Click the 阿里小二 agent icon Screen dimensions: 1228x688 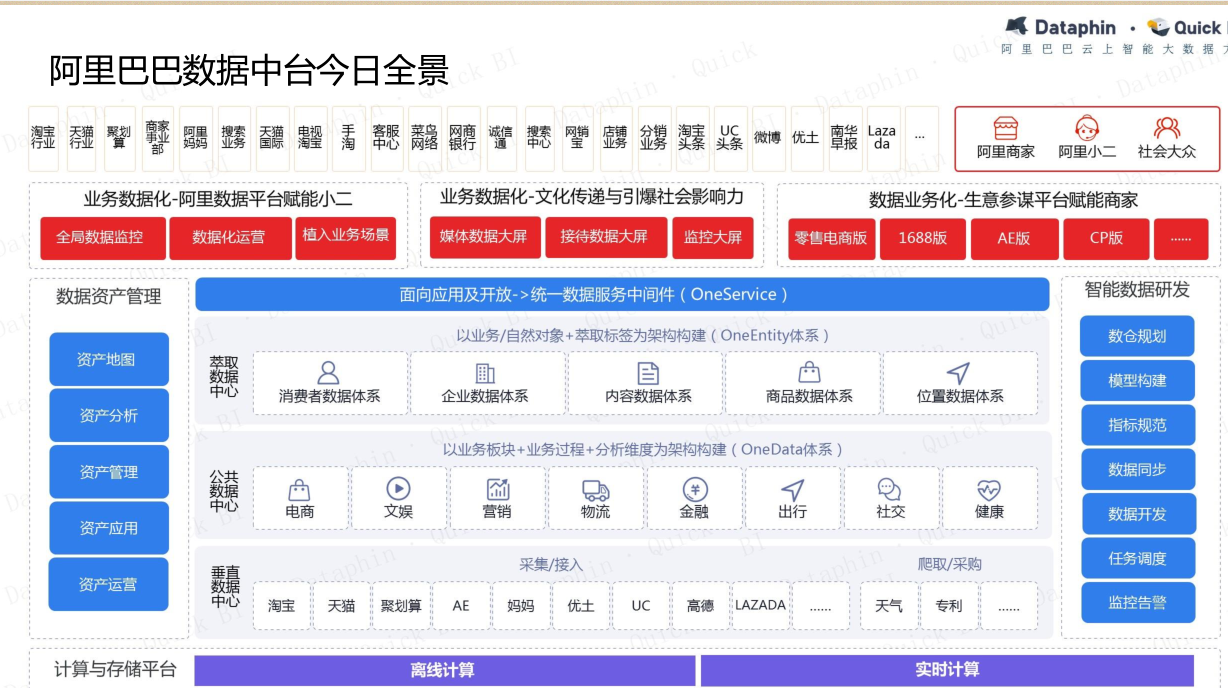(1087, 128)
